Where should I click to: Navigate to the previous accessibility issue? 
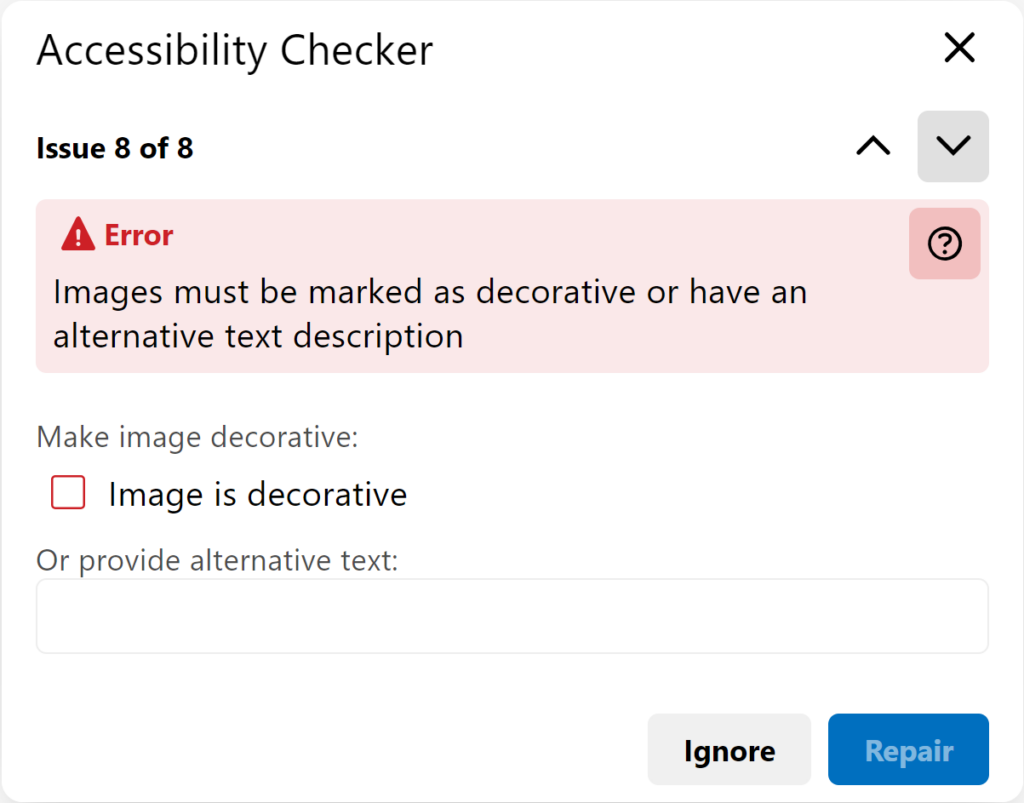(x=872, y=146)
